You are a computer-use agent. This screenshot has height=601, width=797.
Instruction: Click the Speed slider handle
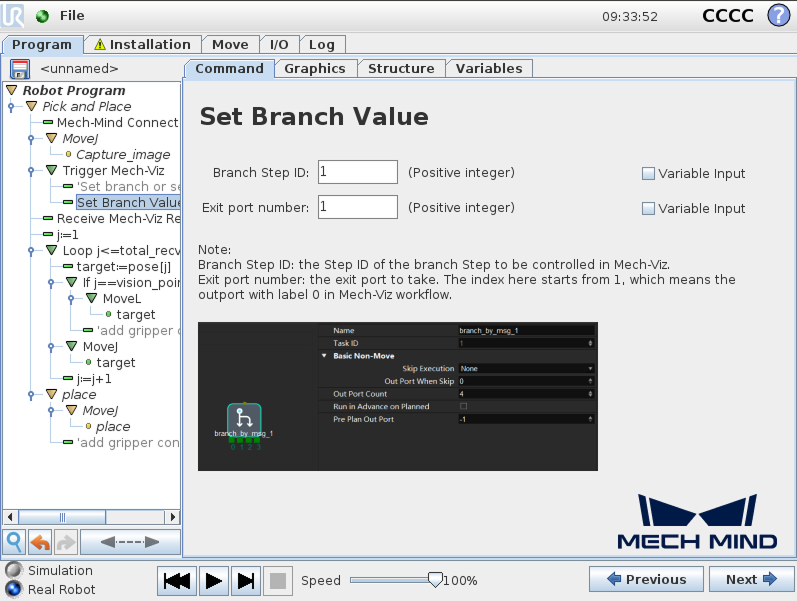tap(435, 580)
